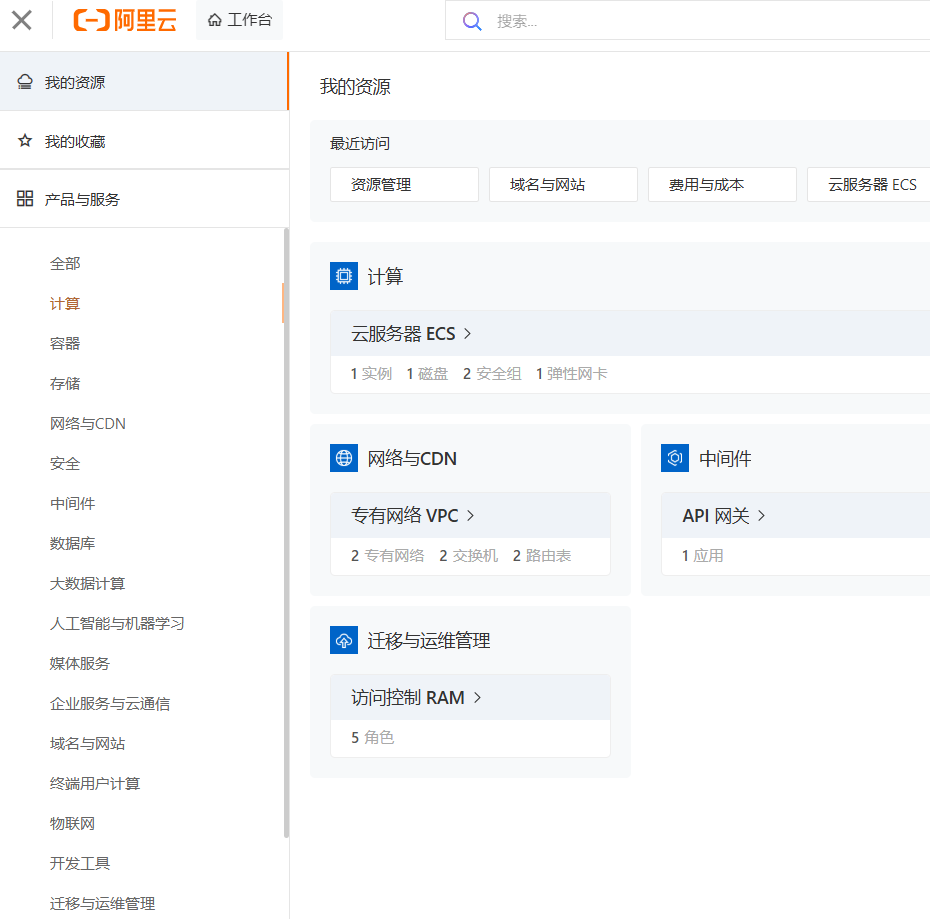930x919 pixels.
Task: Select 企业服务与云通信 category
Action: [110, 704]
